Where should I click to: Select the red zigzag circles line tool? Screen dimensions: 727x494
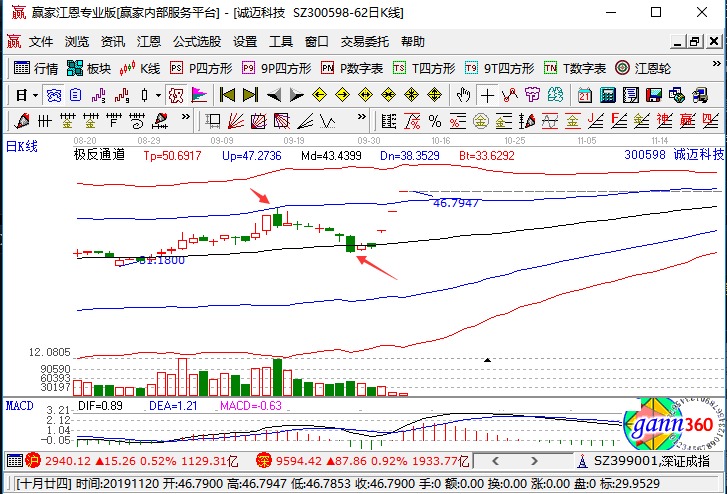pyautogui.click(x=510, y=96)
